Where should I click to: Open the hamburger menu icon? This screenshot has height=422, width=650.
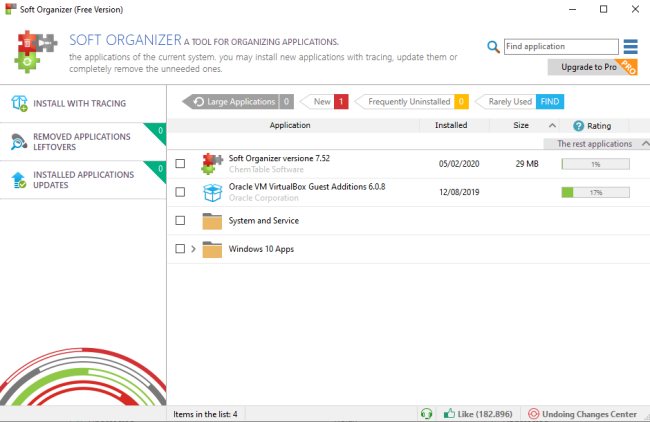pyautogui.click(x=631, y=46)
